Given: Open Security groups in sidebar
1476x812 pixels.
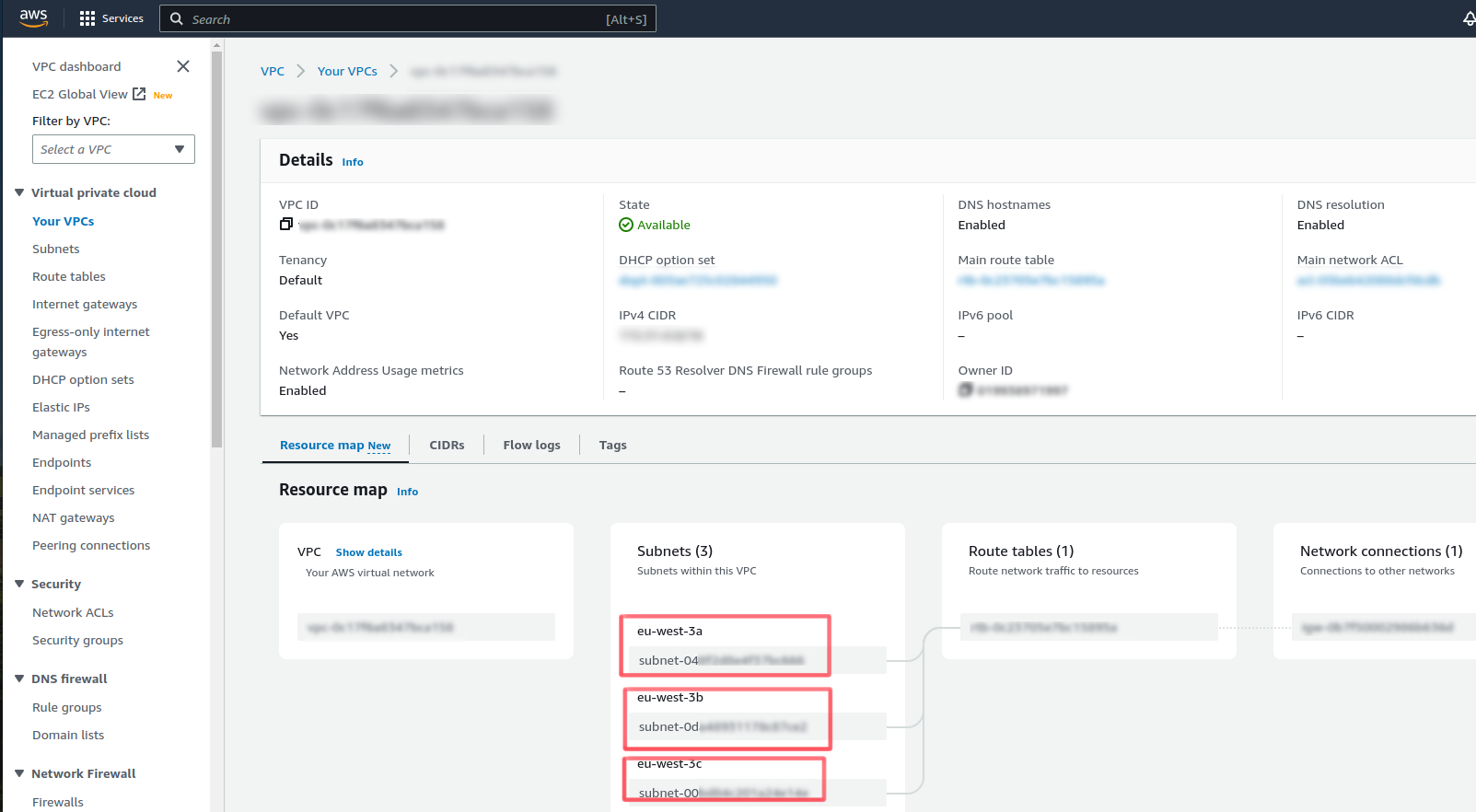Looking at the screenshot, I should pyautogui.click(x=77, y=640).
